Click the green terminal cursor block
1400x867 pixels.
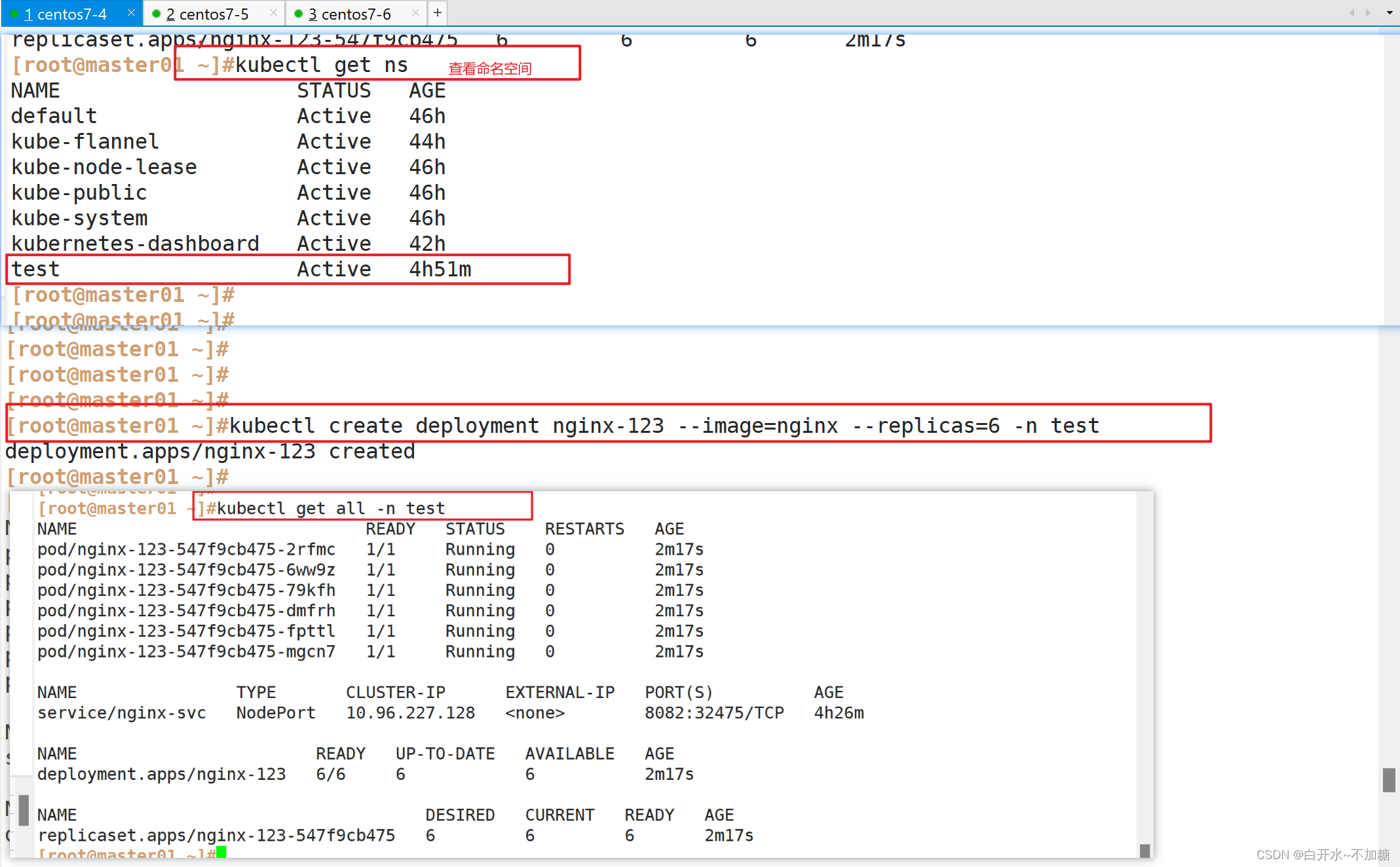[x=221, y=852]
